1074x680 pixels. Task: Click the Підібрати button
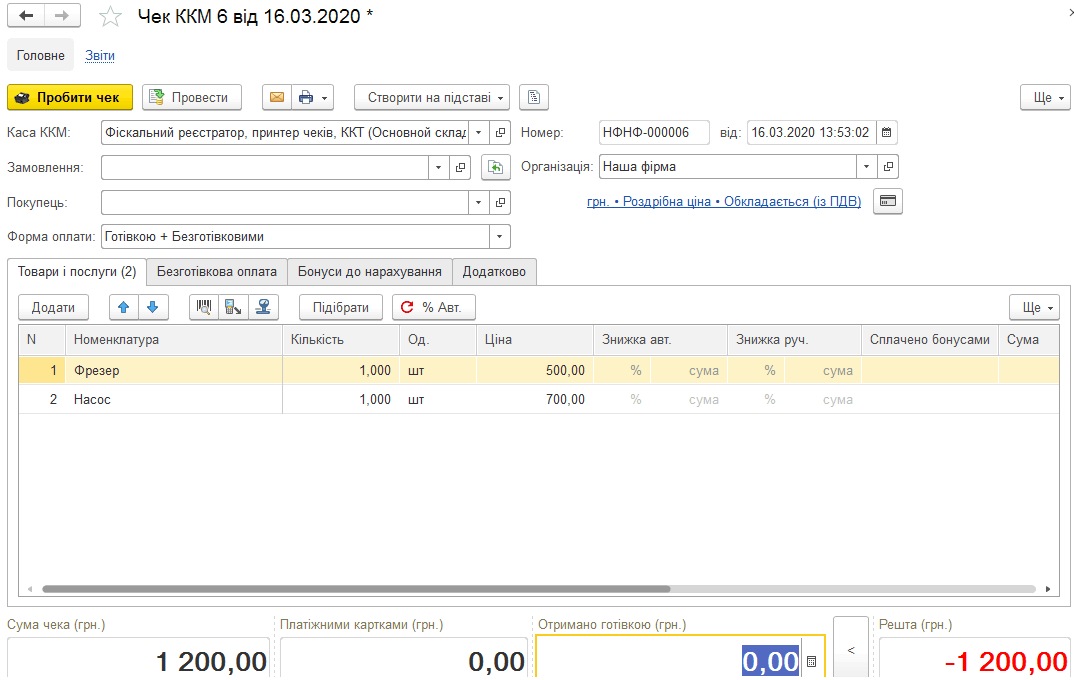pos(340,307)
